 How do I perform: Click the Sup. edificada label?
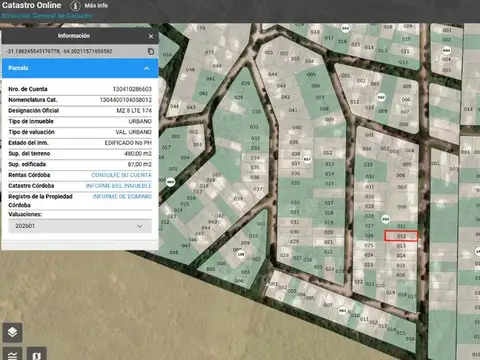pos(27,164)
